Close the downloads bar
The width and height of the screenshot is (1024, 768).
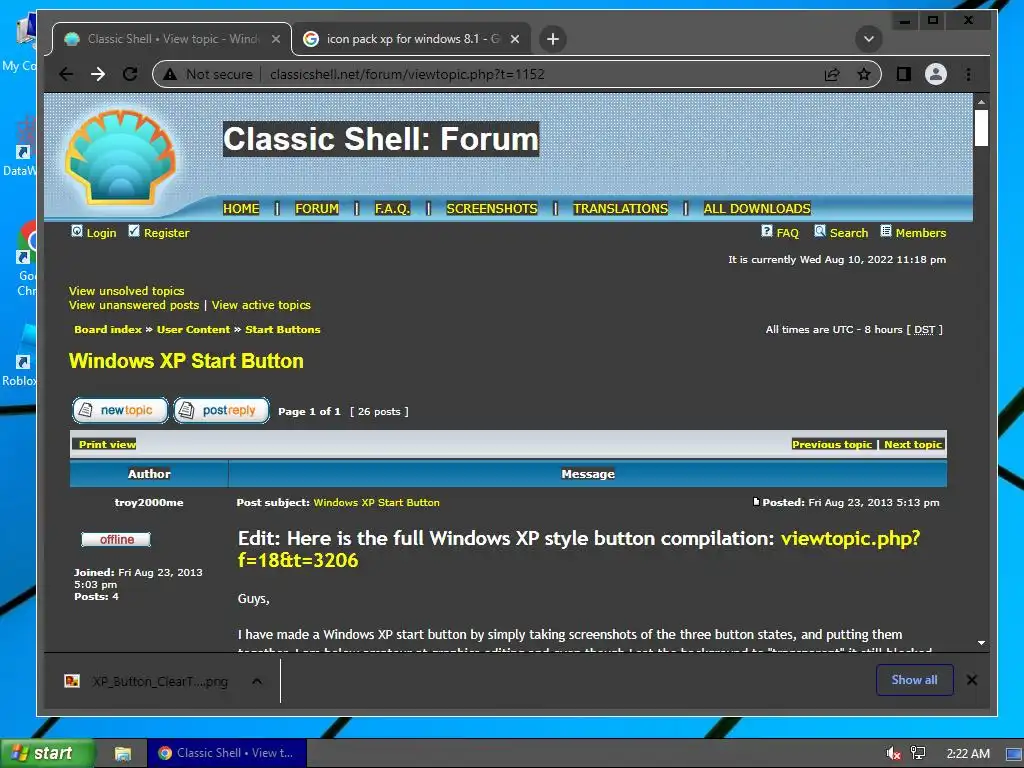click(972, 680)
